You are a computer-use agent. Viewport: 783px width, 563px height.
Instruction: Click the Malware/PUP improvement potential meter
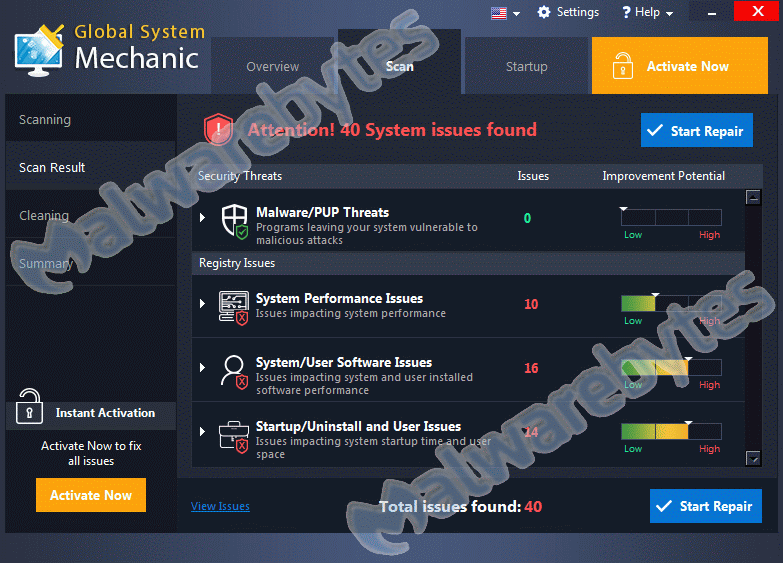(x=671, y=218)
